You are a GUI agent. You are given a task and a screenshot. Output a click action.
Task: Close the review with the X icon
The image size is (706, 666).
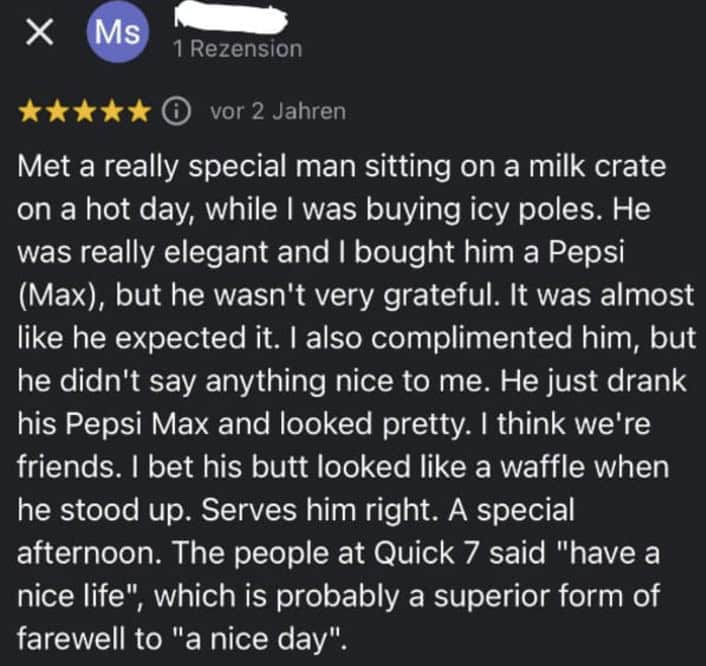38,35
